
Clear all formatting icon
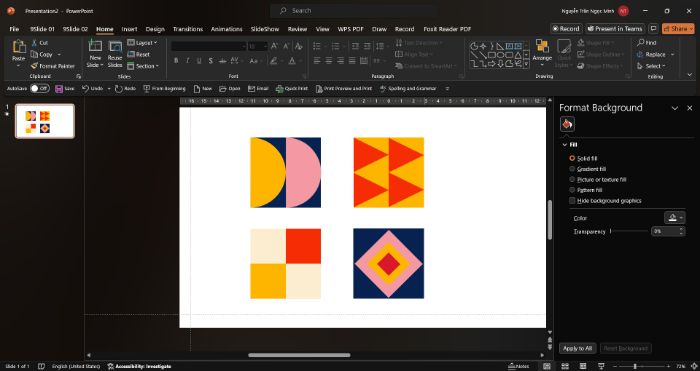point(299,46)
